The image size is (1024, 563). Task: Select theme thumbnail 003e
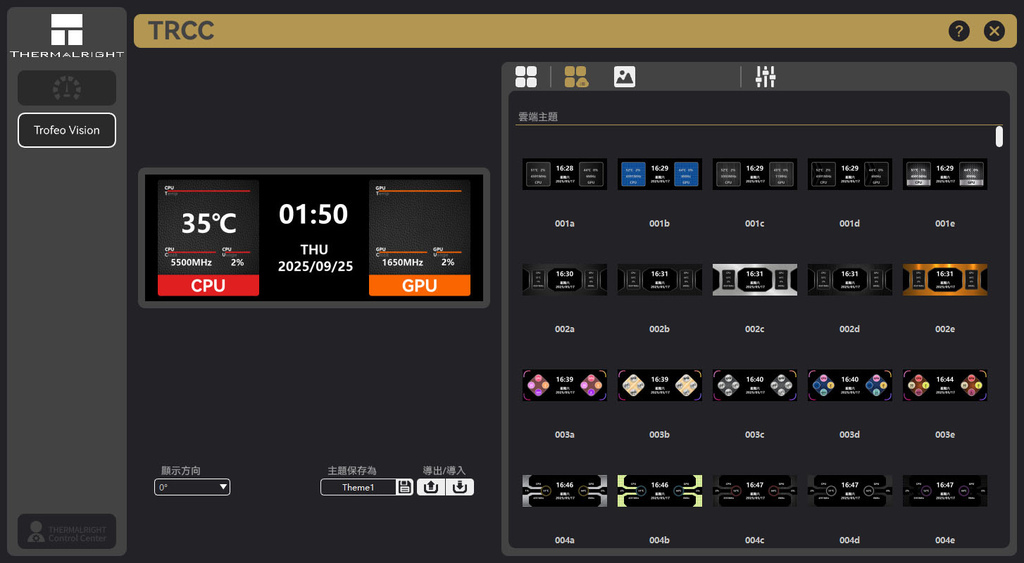(x=945, y=385)
